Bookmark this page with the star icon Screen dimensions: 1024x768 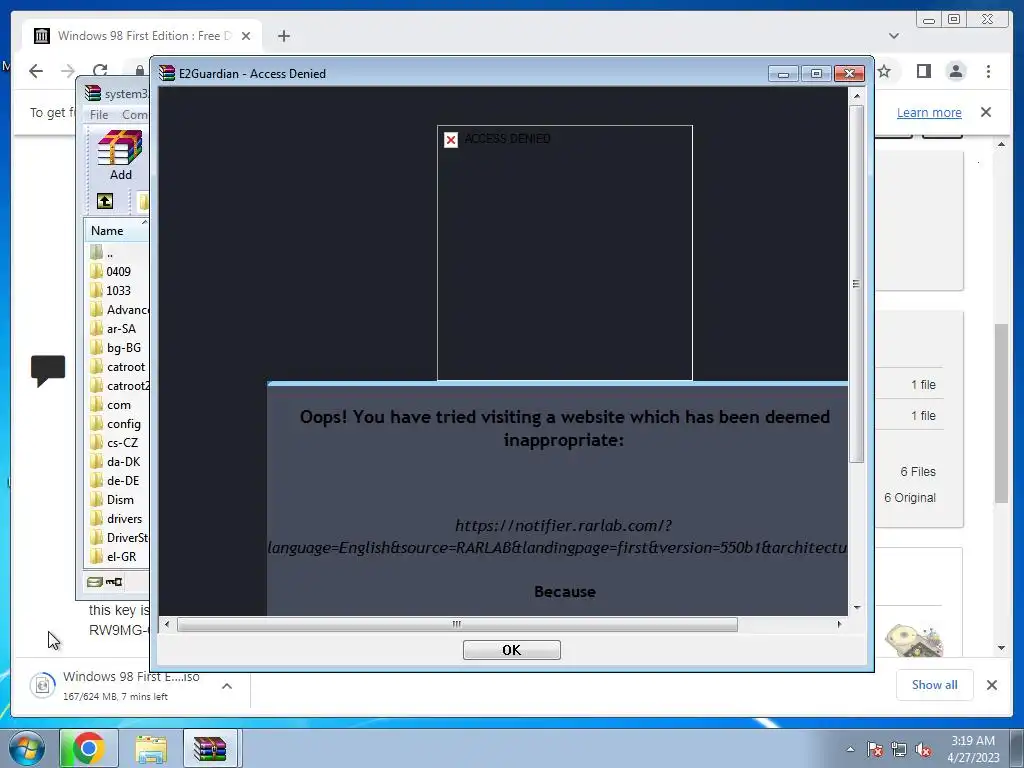884,71
